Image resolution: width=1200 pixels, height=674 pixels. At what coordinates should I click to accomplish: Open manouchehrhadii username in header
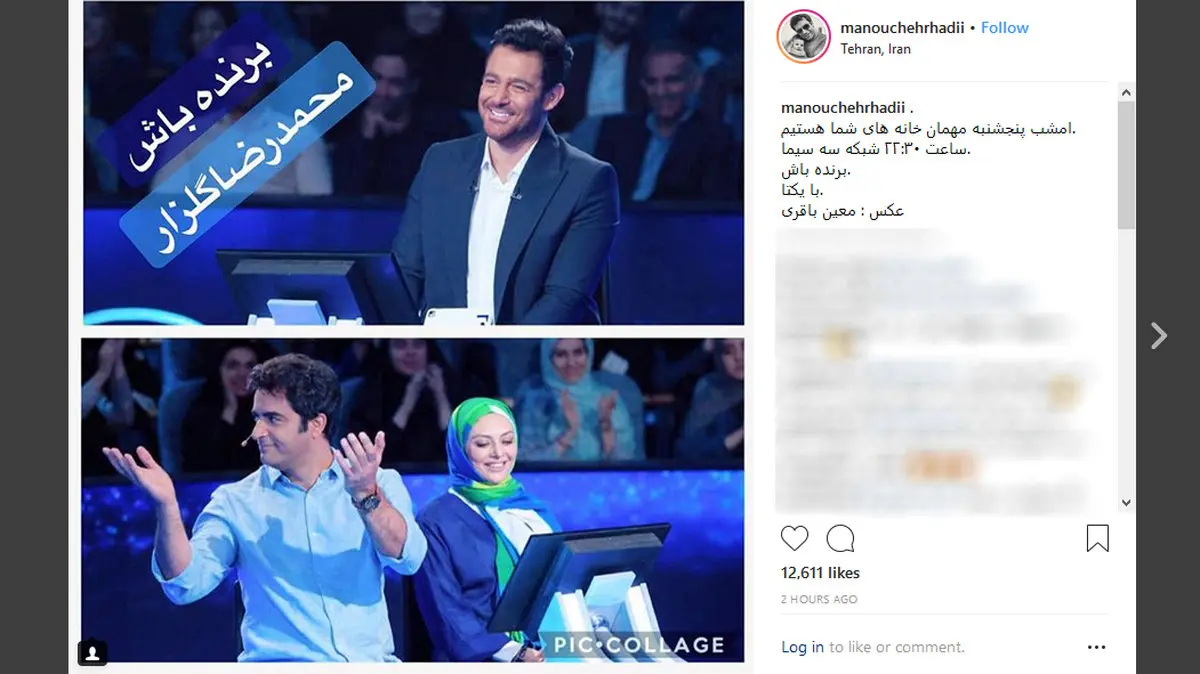(x=902, y=28)
